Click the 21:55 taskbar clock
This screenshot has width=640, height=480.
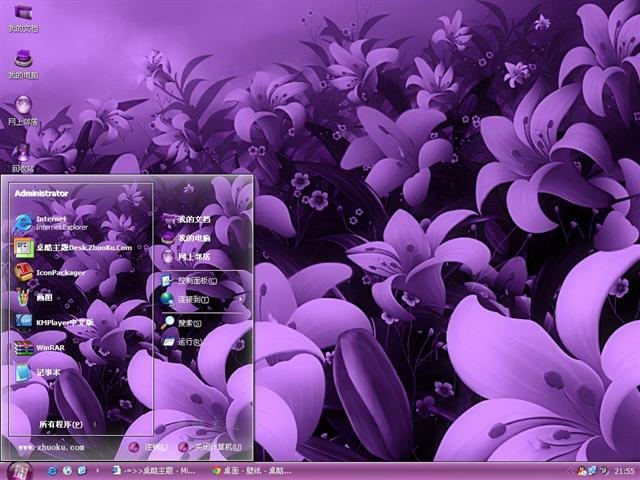624,471
